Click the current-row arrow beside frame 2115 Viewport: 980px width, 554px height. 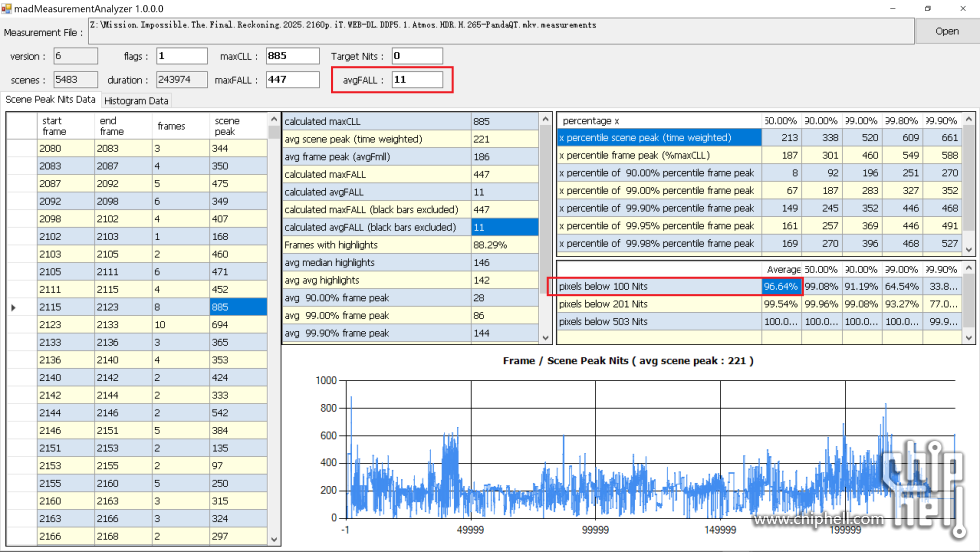tap(13, 307)
